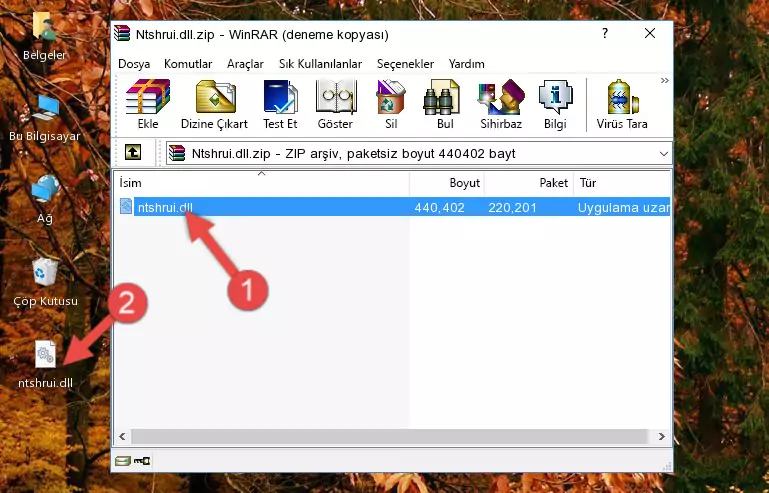The image size is (769, 493).
Task: Start the Virüs Tara scan
Action: [622, 104]
